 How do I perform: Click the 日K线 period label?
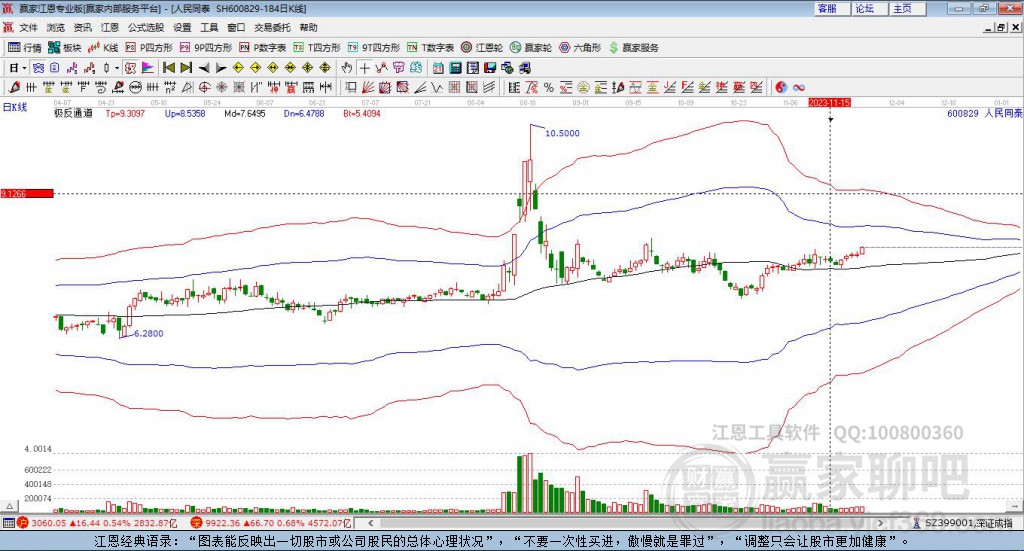click(15, 107)
